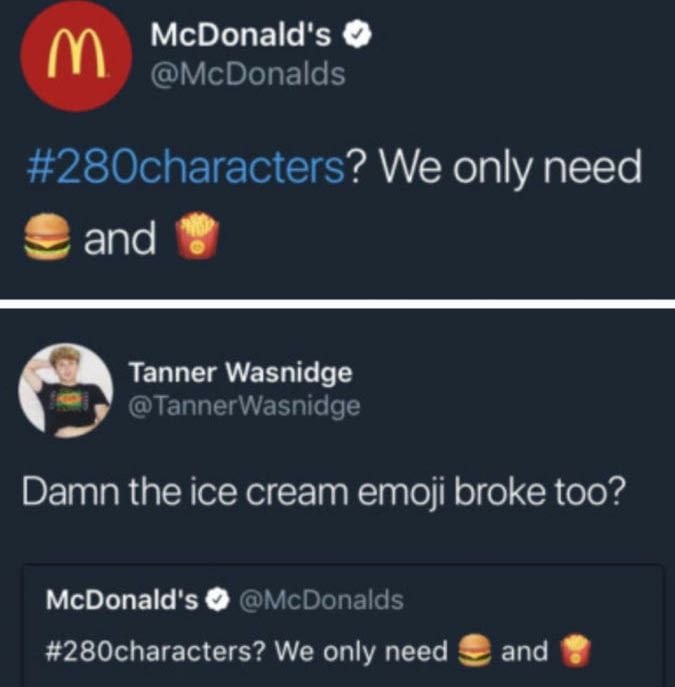Click the Tanner Wasnidge display name

(x=240, y=372)
